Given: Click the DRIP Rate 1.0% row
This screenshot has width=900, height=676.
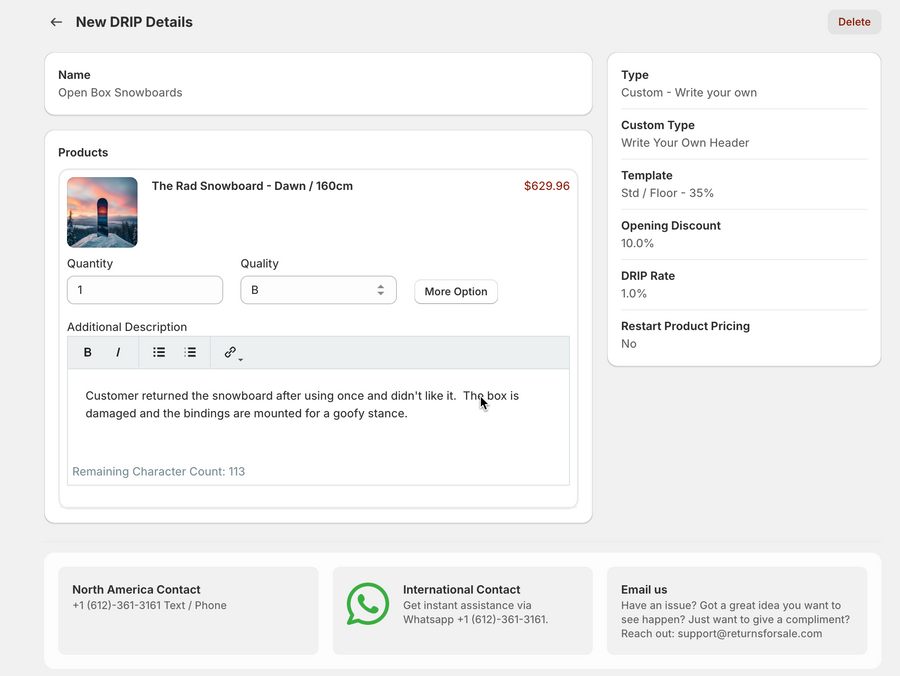Looking at the screenshot, I should [743, 284].
